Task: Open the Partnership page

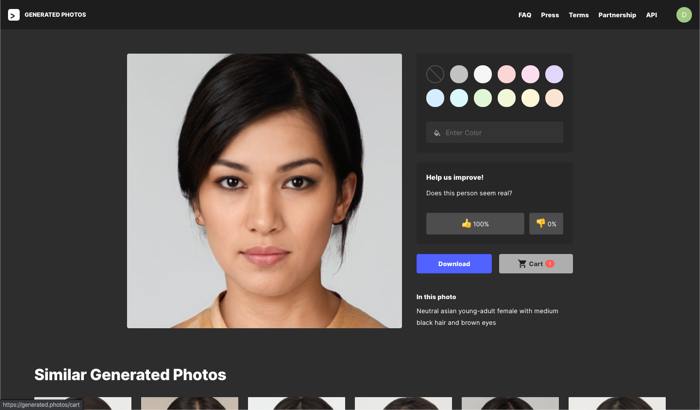Action: click(x=617, y=15)
